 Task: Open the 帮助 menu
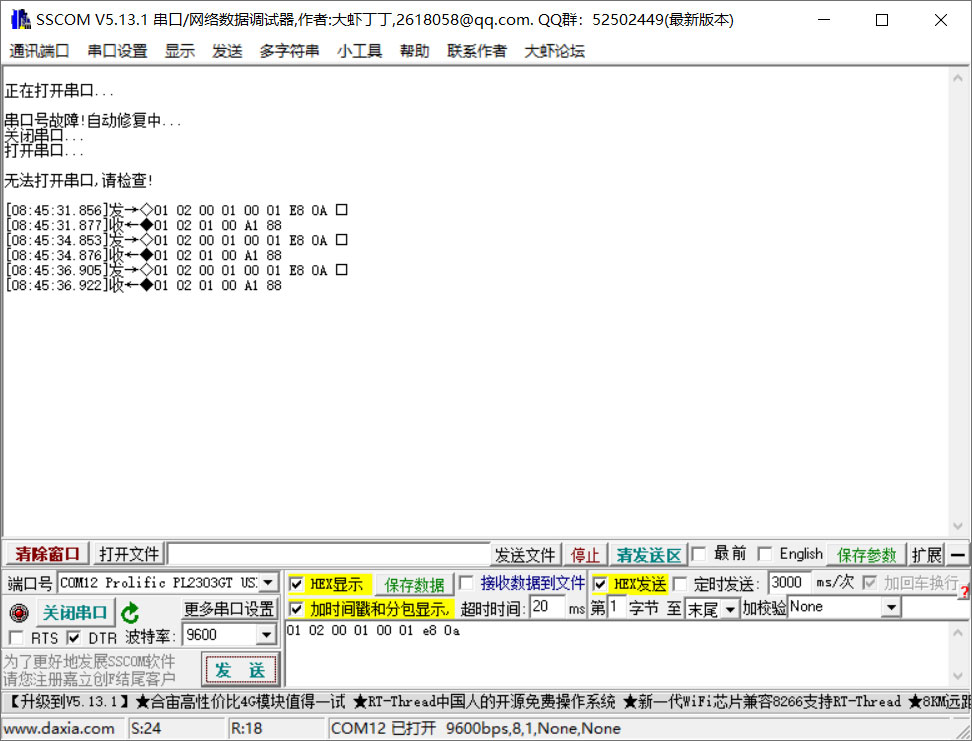pyautogui.click(x=414, y=51)
